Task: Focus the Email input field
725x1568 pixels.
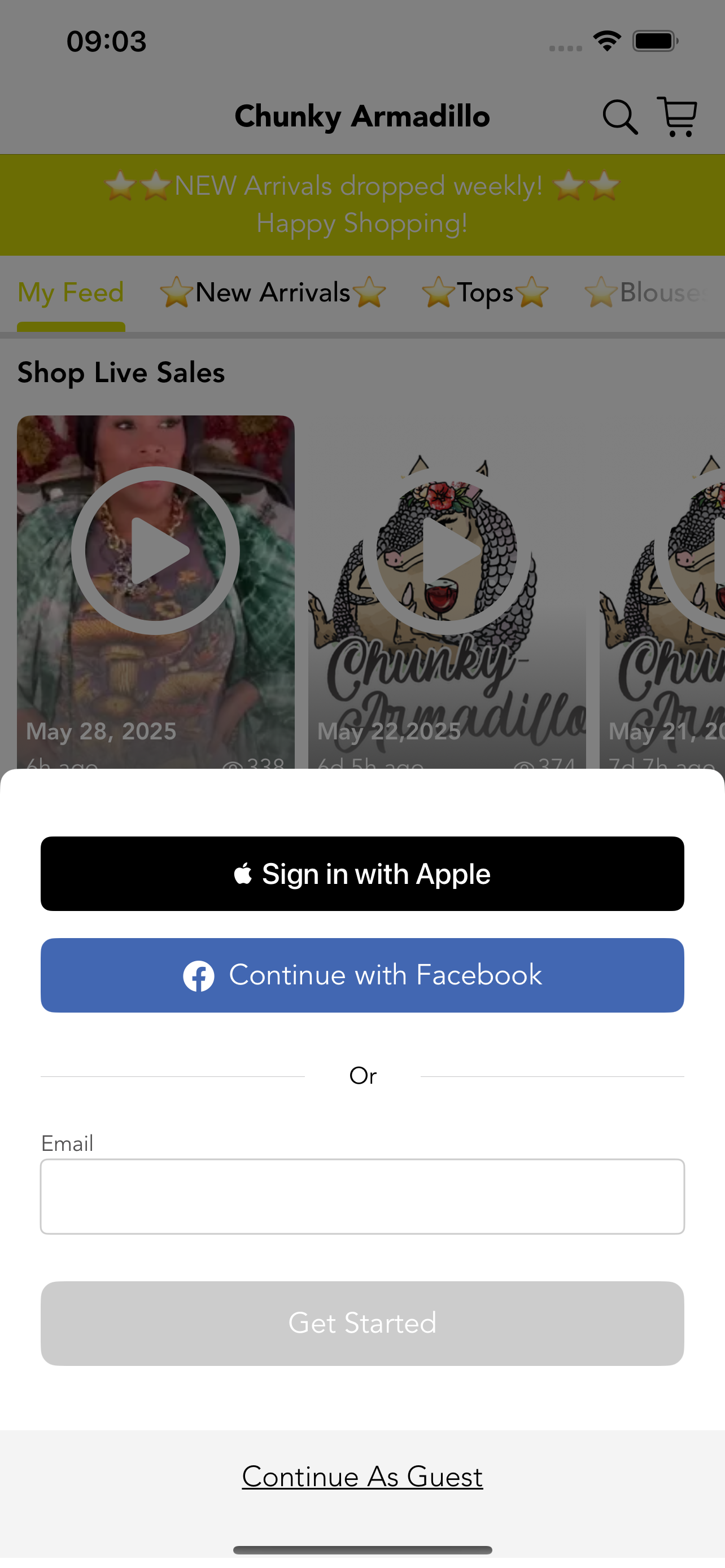Action: (x=362, y=1197)
